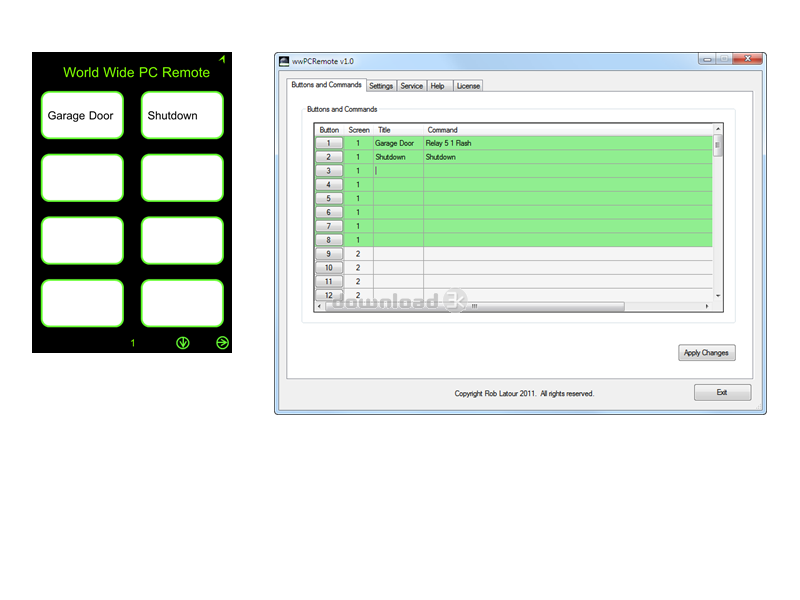Tap the down arrow circle icon on remote
The image size is (800, 600).
183,343
